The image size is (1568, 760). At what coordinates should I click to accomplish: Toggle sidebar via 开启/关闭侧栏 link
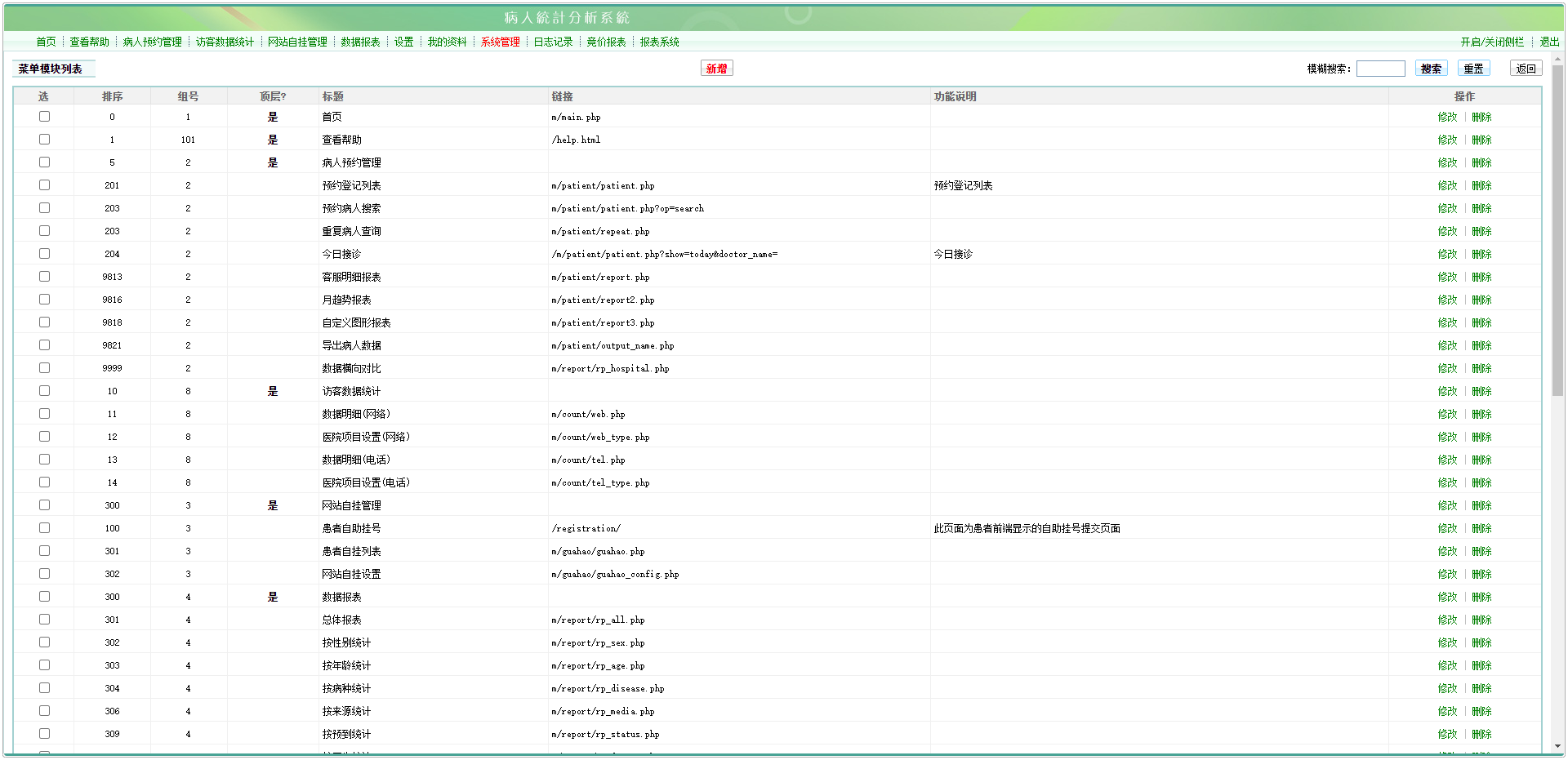(x=1492, y=42)
